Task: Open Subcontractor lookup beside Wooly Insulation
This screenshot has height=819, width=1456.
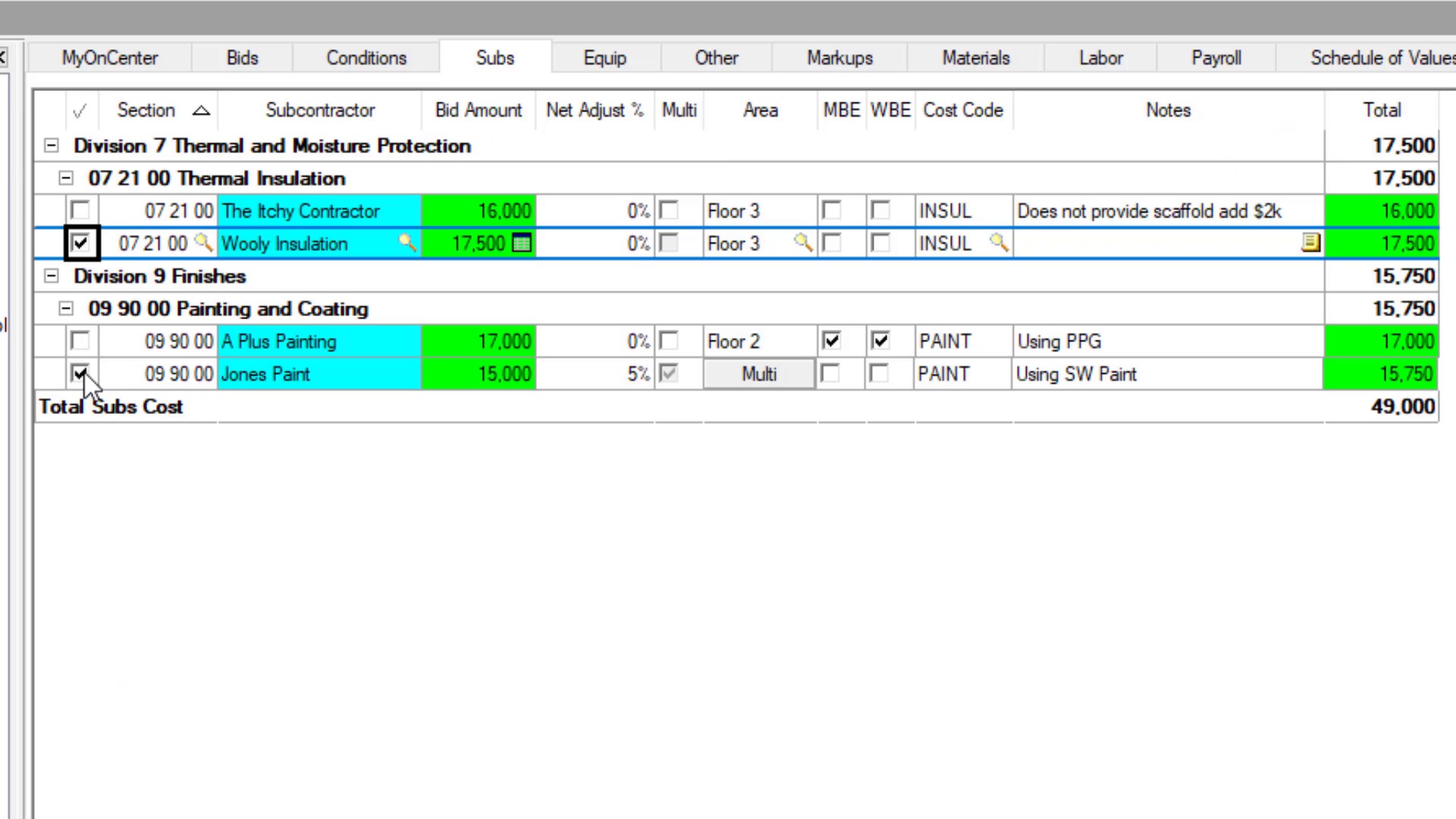Action: [x=407, y=243]
